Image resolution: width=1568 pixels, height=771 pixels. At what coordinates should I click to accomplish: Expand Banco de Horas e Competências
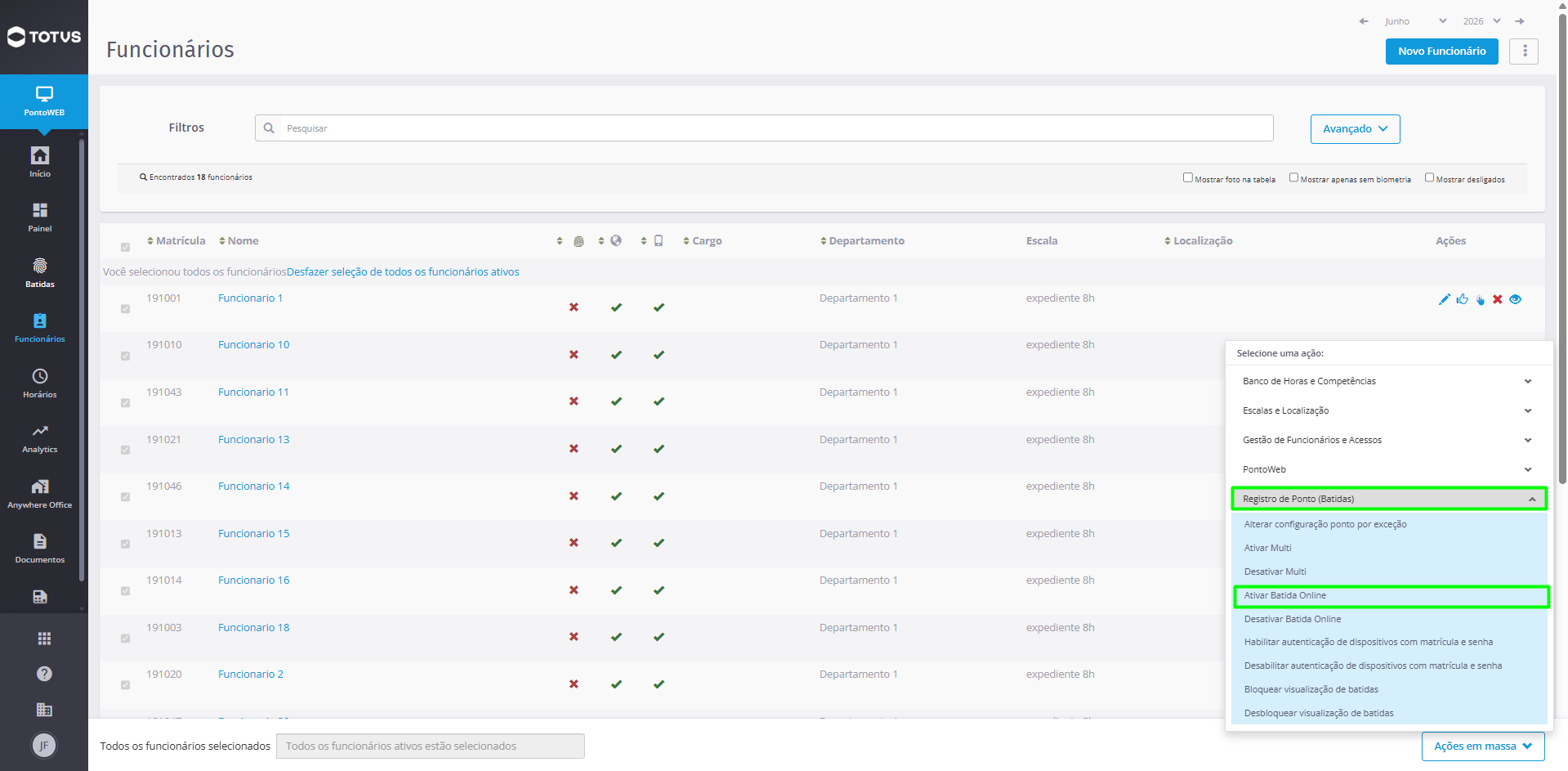[x=1389, y=381]
